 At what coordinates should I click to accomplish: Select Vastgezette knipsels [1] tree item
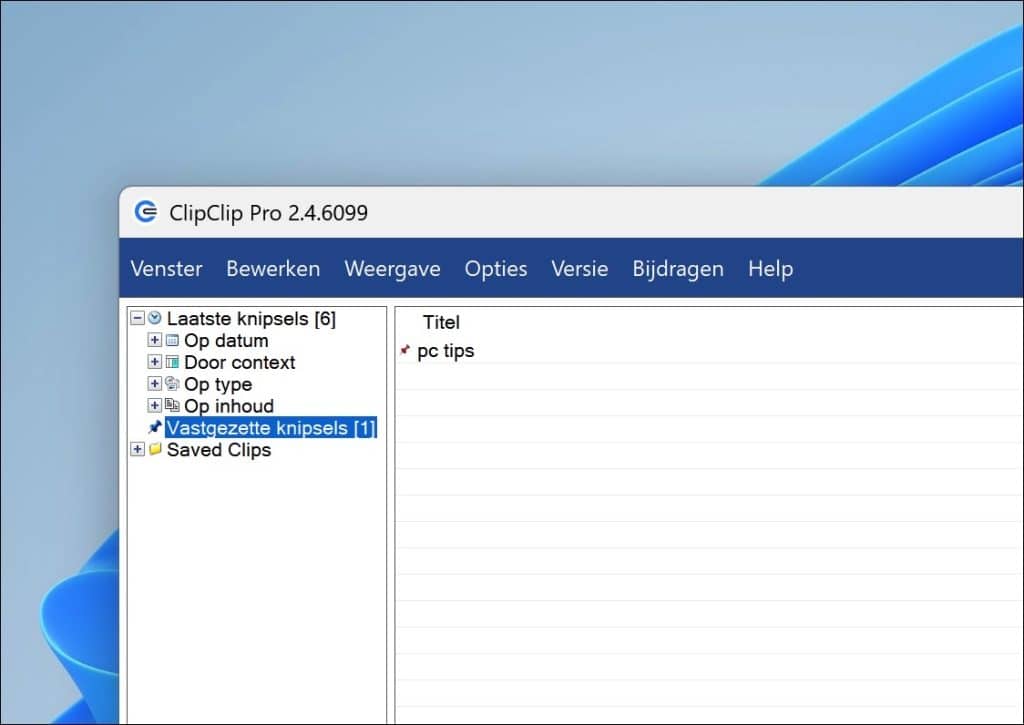[271, 428]
